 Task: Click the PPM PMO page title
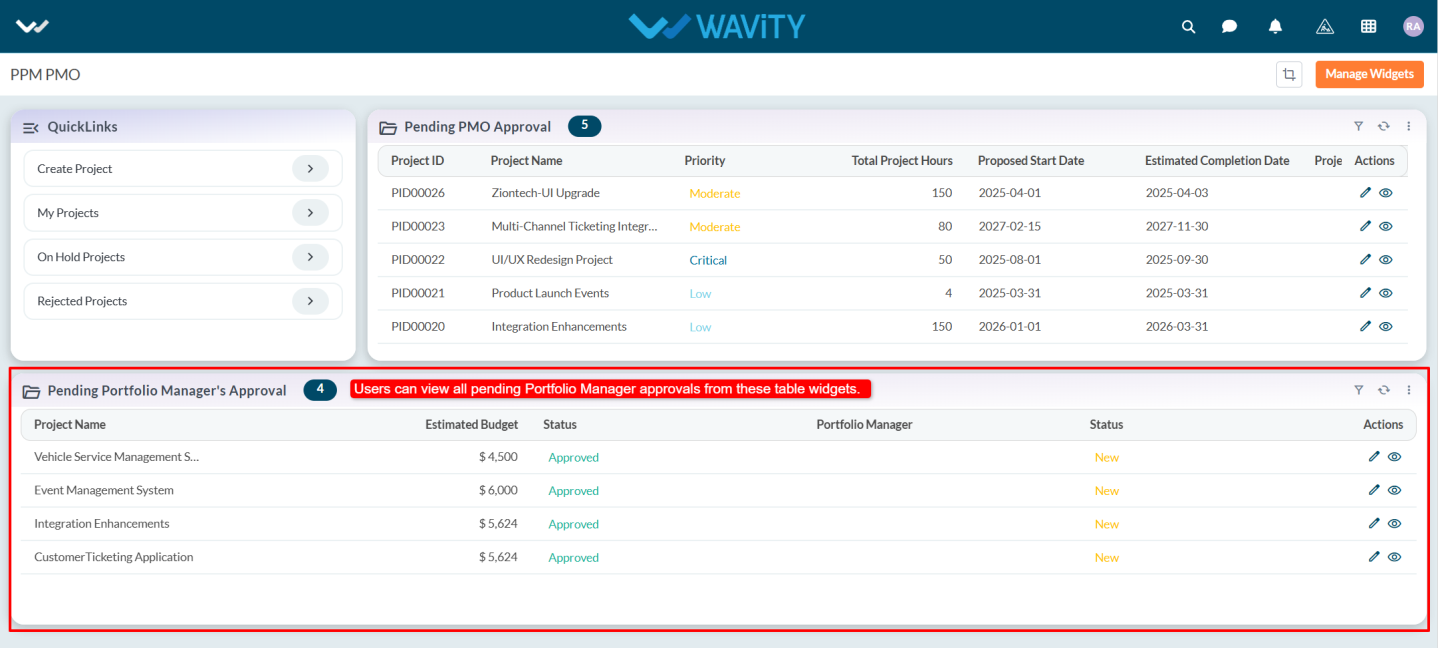(45, 74)
